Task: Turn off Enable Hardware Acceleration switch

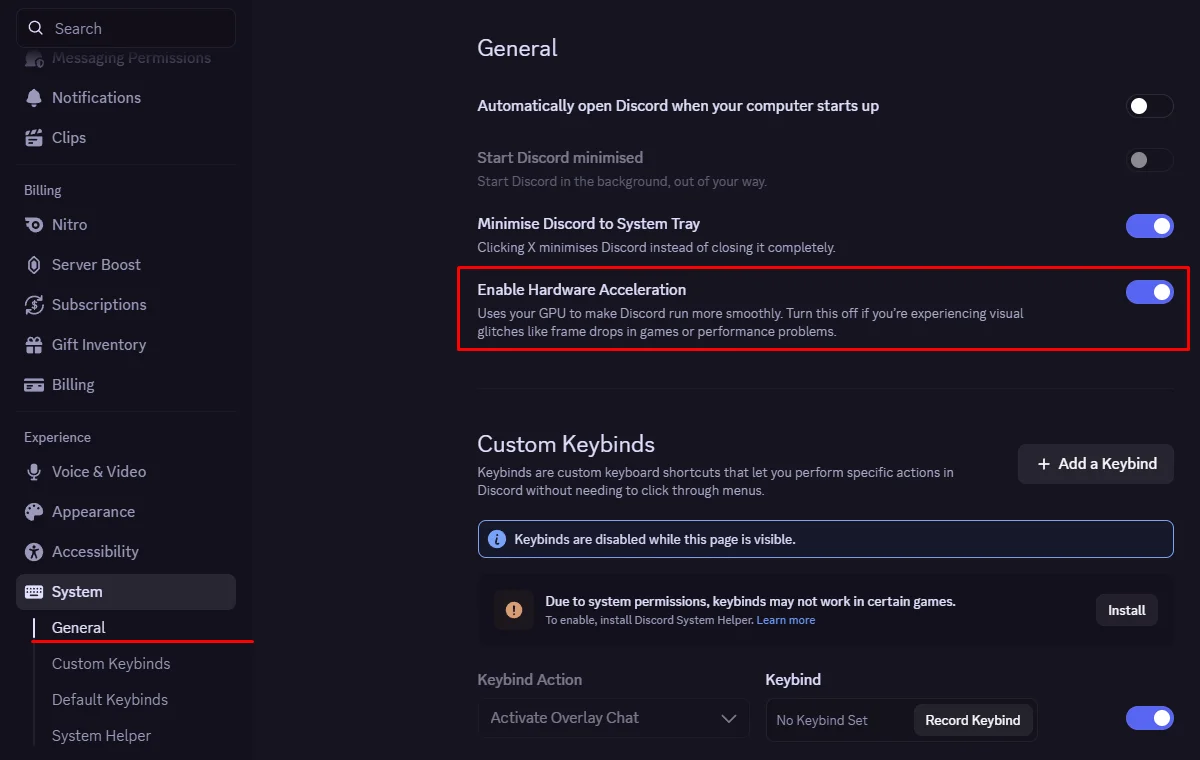Action: [1149, 292]
